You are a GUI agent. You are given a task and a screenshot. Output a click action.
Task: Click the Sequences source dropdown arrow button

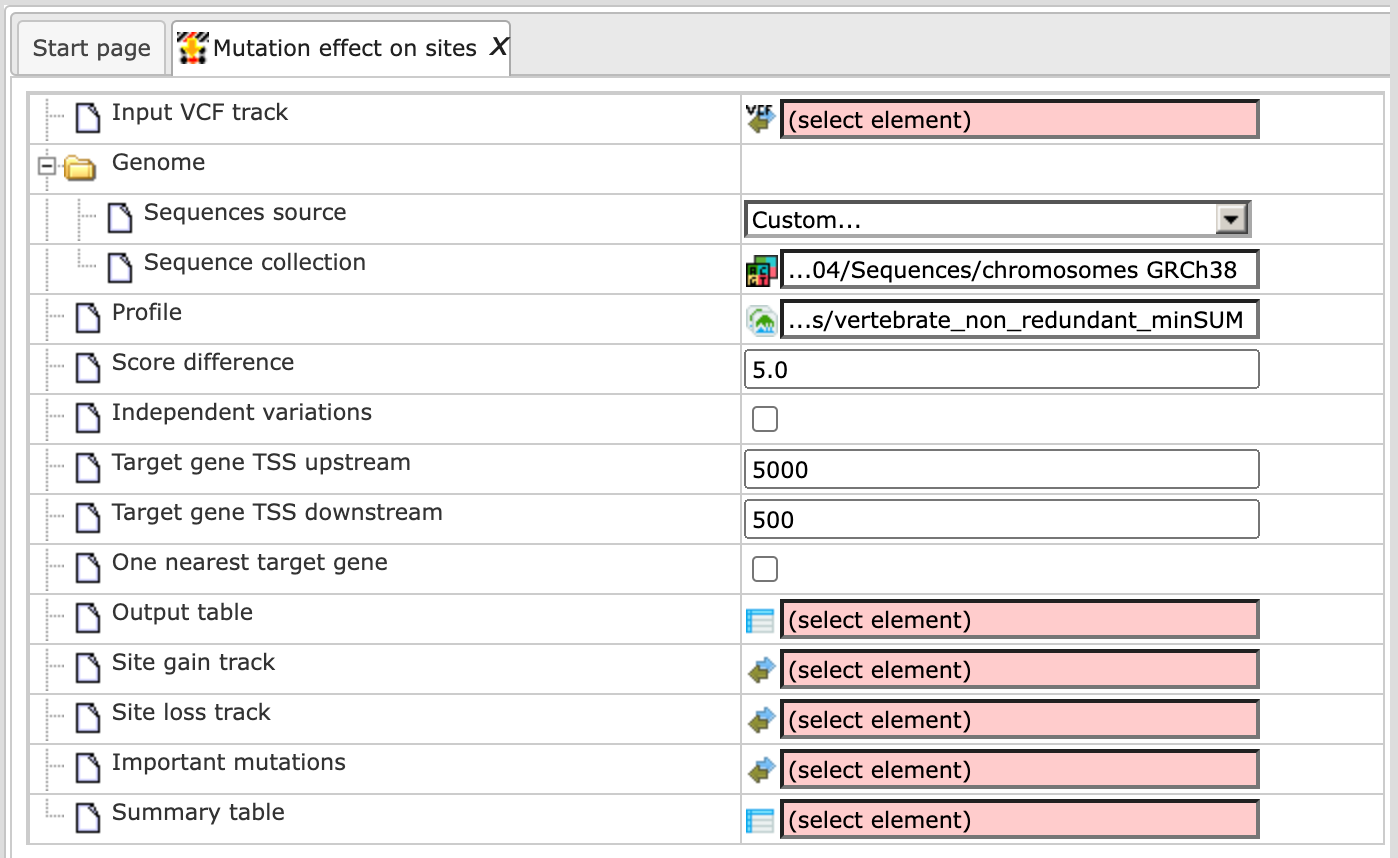pos(1231,219)
